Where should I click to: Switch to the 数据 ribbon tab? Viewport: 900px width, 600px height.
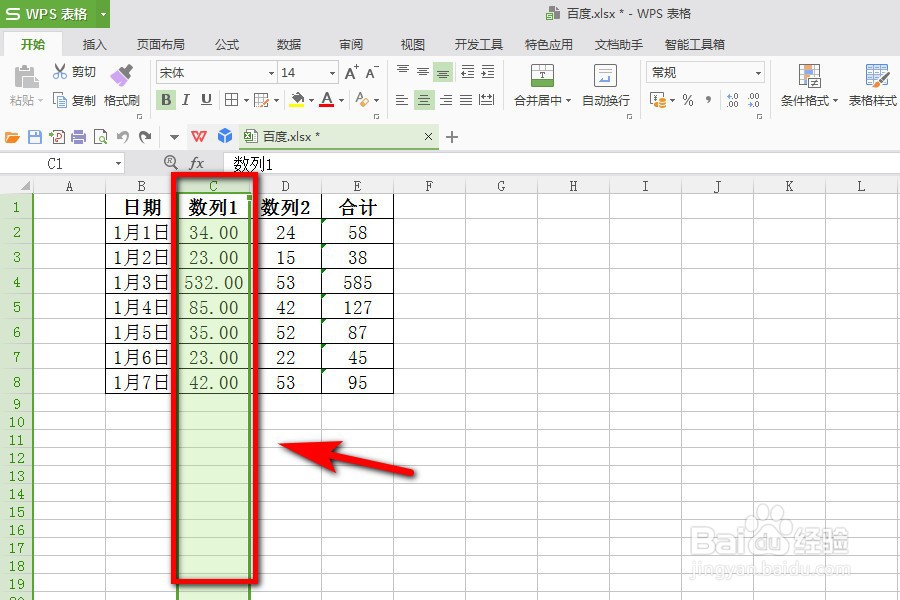click(x=287, y=44)
